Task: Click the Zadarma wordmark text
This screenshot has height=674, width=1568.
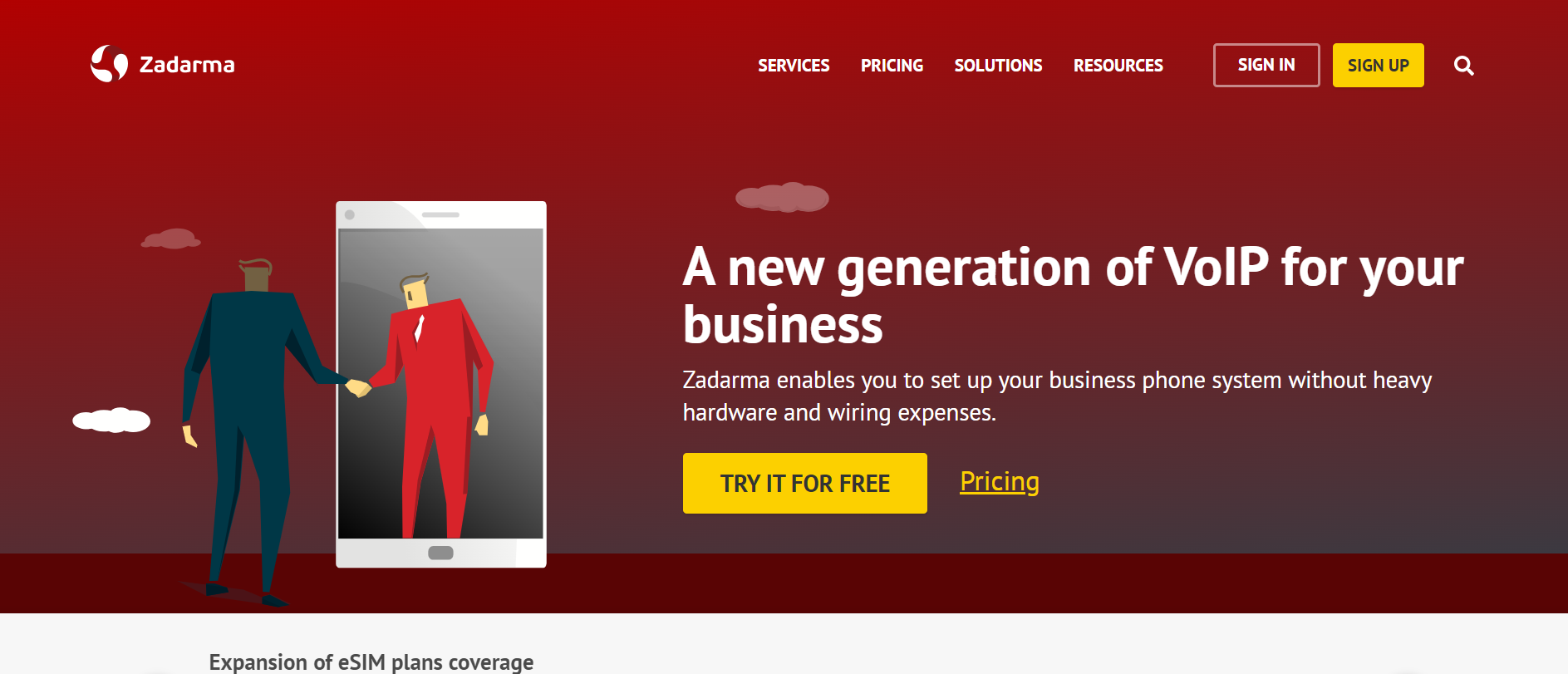Action: click(x=187, y=65)
